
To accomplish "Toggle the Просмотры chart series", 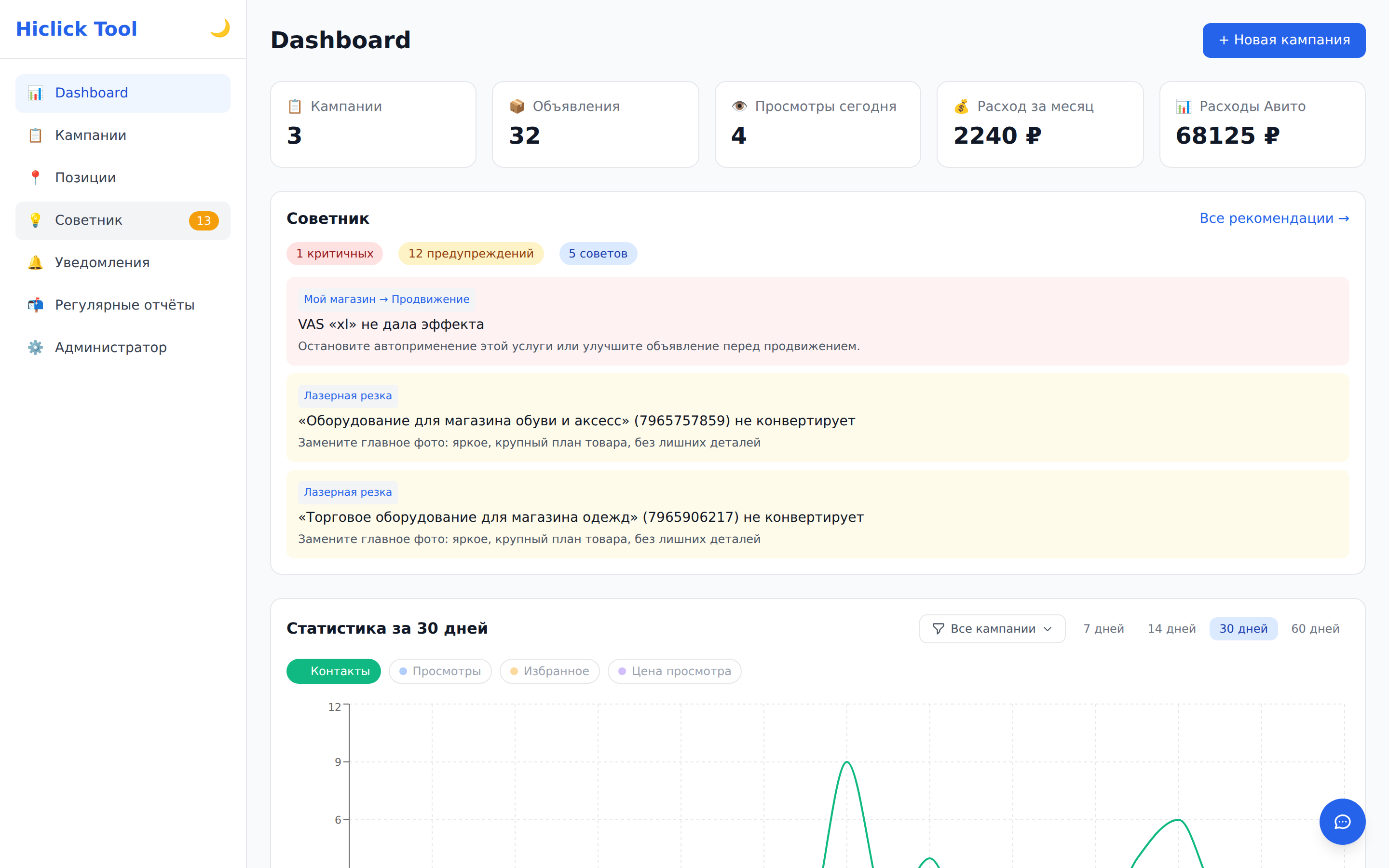I will pos(440,672).
